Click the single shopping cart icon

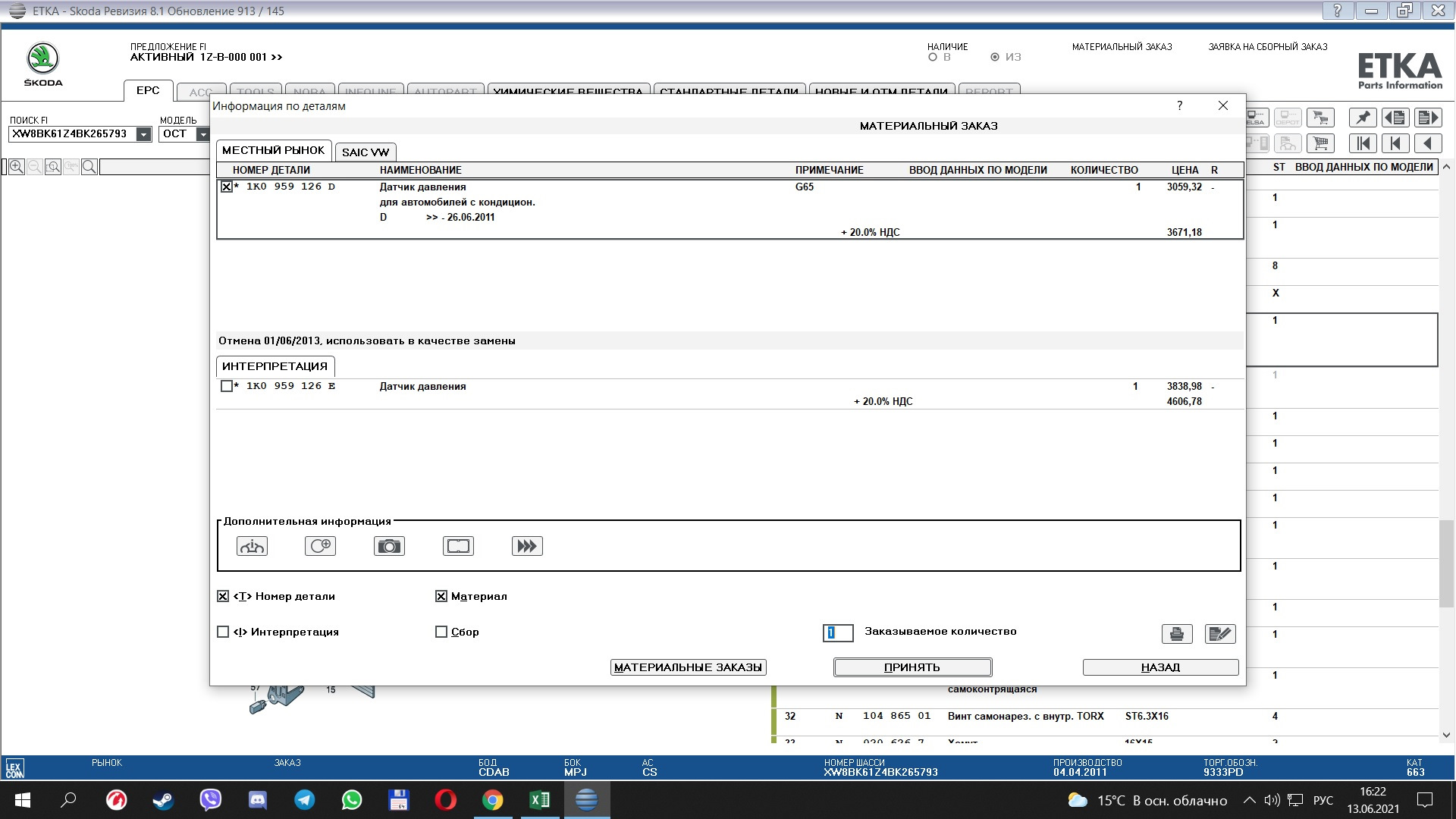click(1320, 143)
